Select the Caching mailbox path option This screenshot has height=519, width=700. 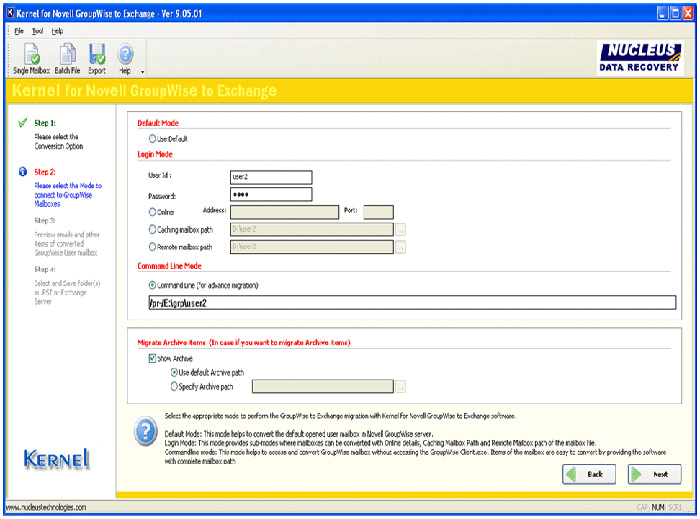(152, 229)
